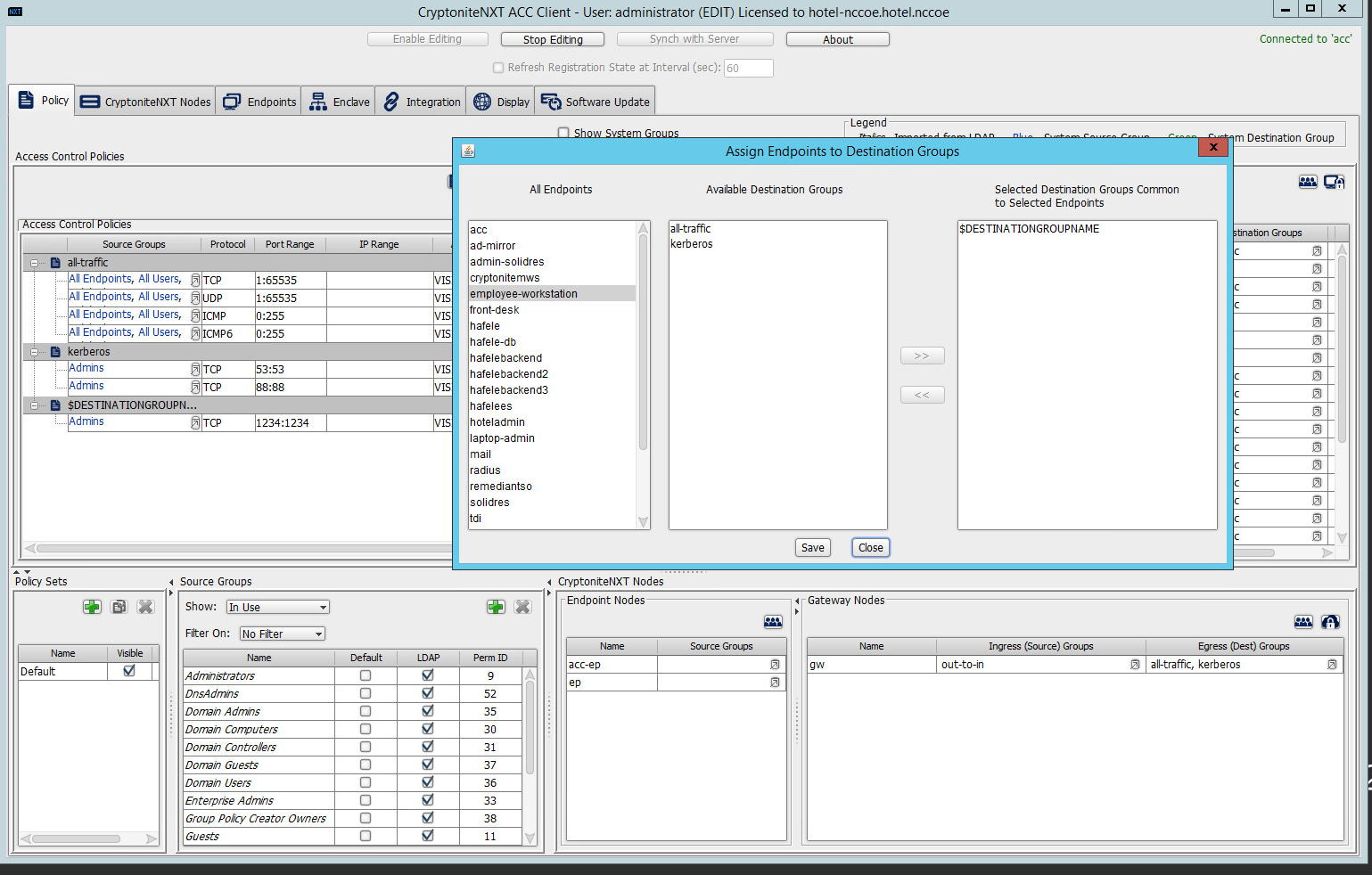Copy the selected policy set

tap(119, 607)
